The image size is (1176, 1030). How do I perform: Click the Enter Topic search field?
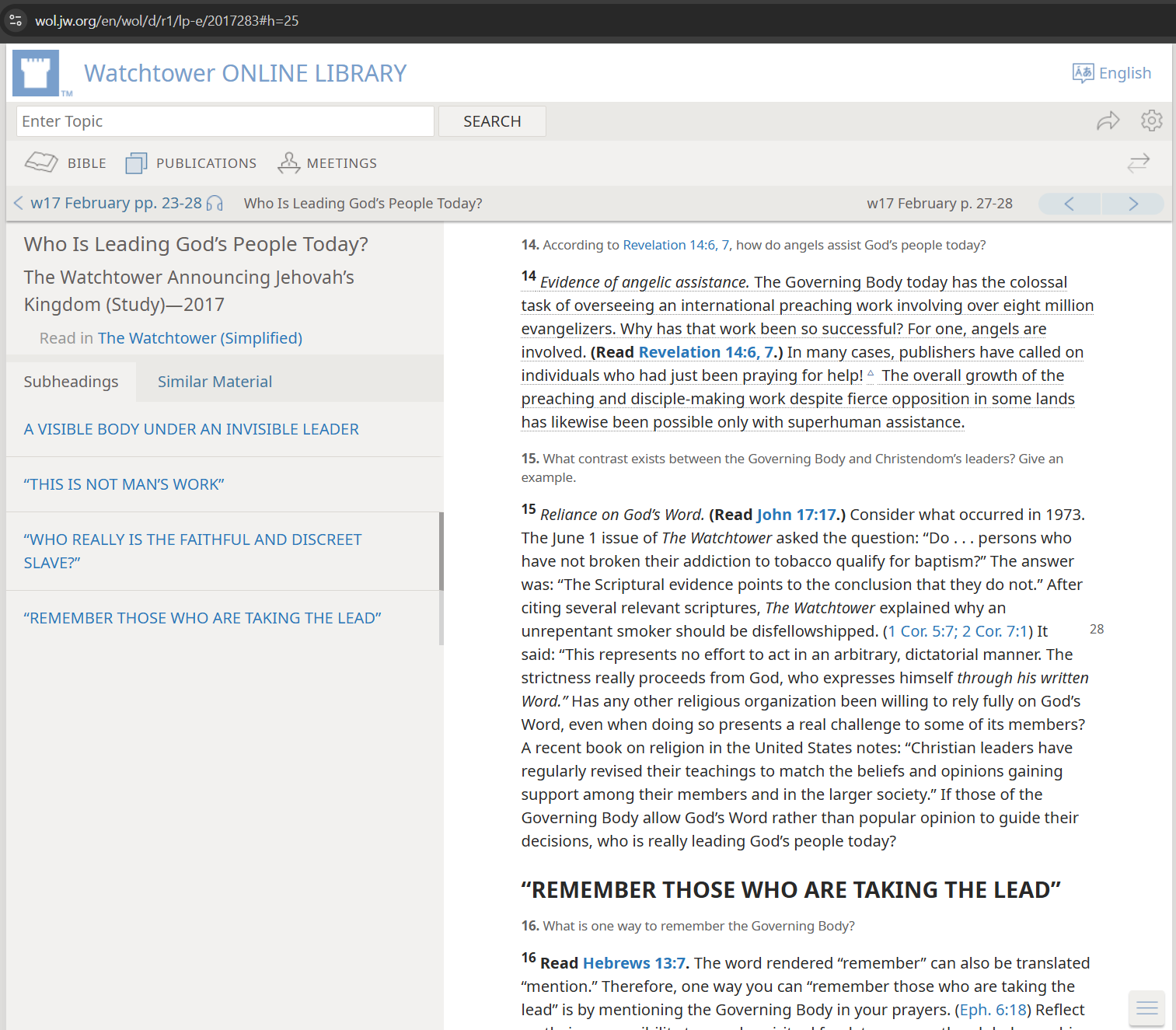225,121
